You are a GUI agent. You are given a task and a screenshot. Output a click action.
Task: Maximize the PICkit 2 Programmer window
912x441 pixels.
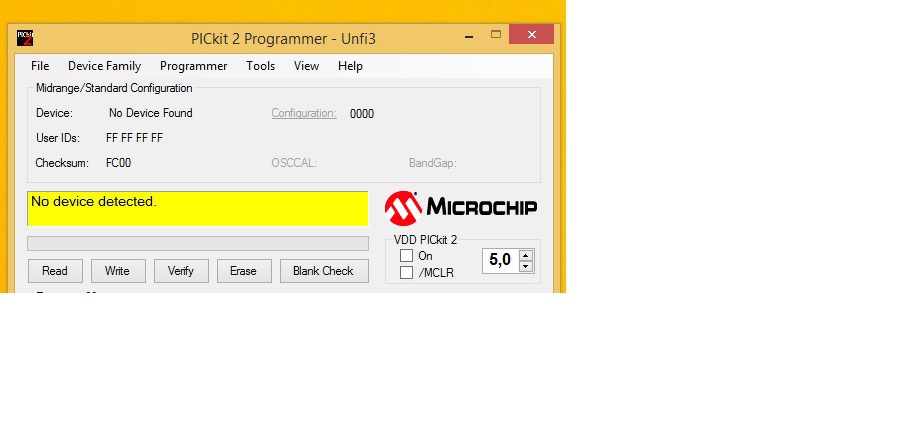click(x=496, y=35)
